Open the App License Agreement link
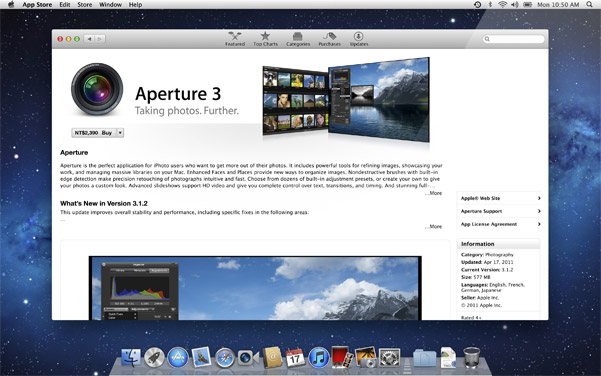601x376 pixels. [499, 224]
